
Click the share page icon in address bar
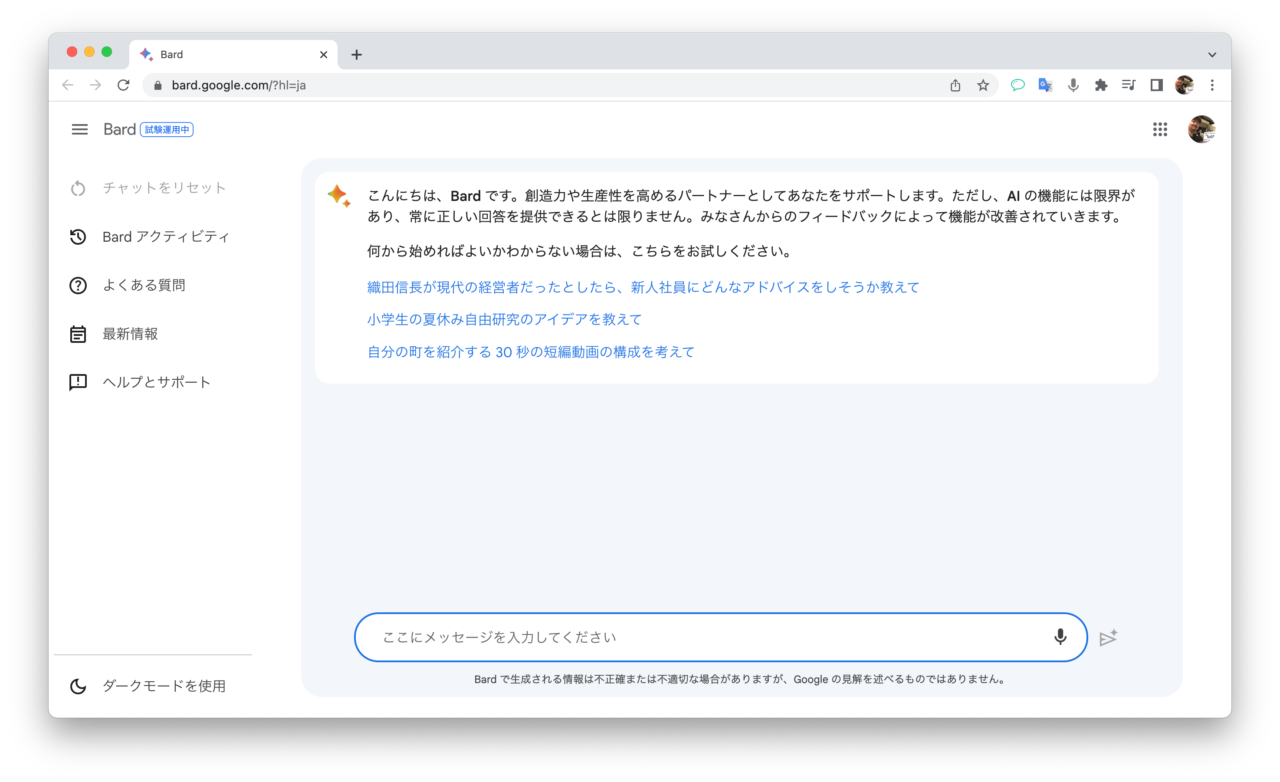point(955,85)
